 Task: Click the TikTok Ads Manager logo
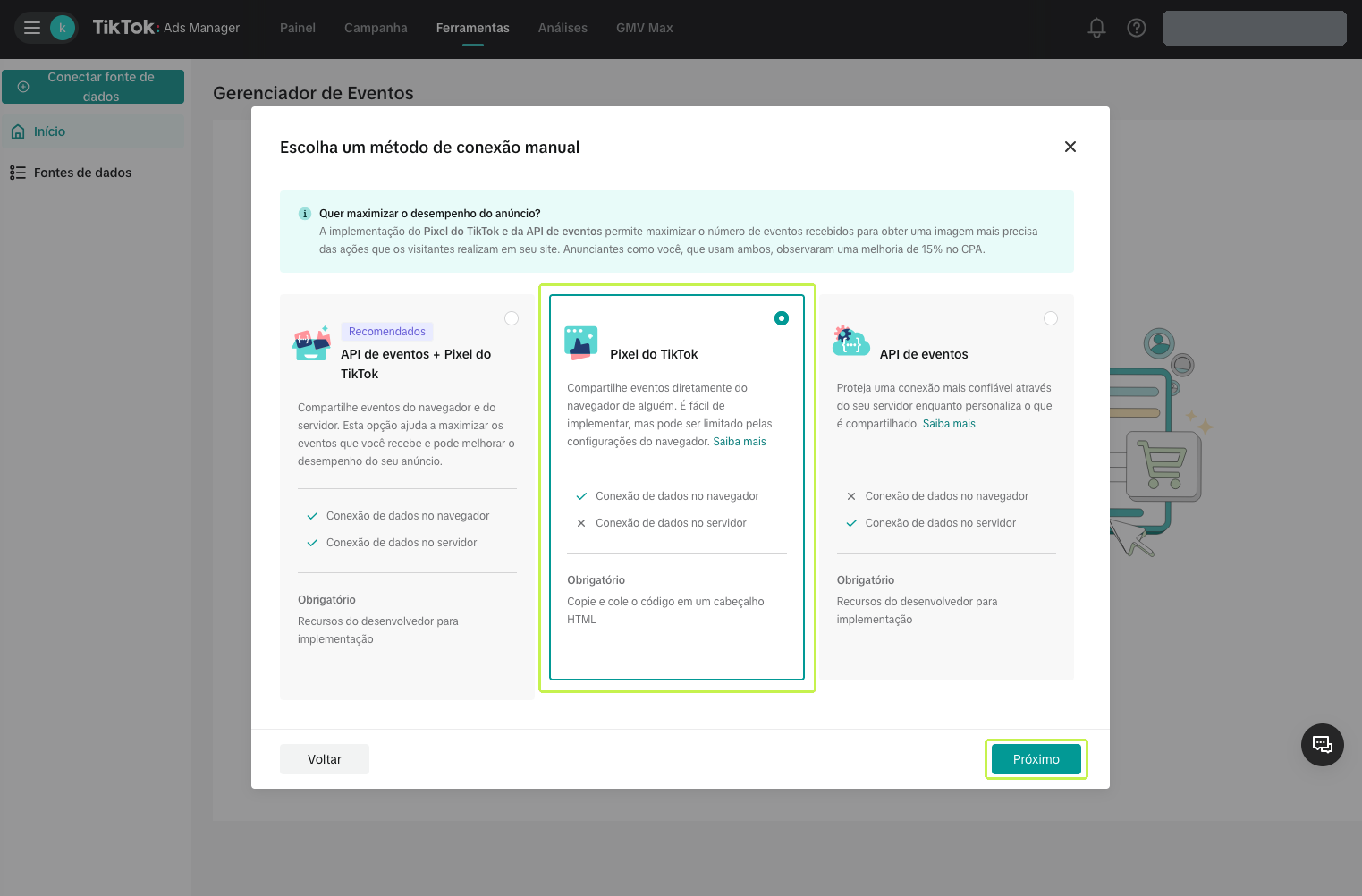166,28
